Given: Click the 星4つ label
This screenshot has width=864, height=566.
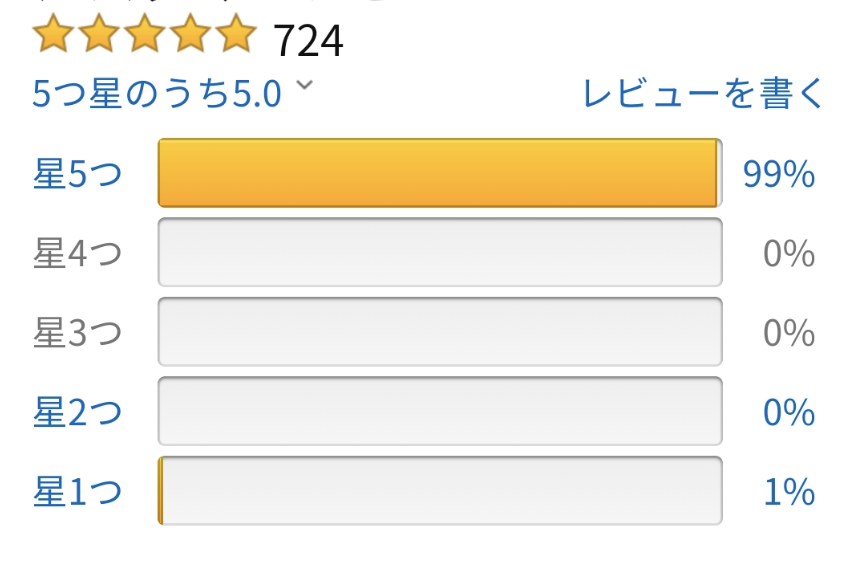Looking at the screenshot, I should pyautogui.click(x=77, y=253).
